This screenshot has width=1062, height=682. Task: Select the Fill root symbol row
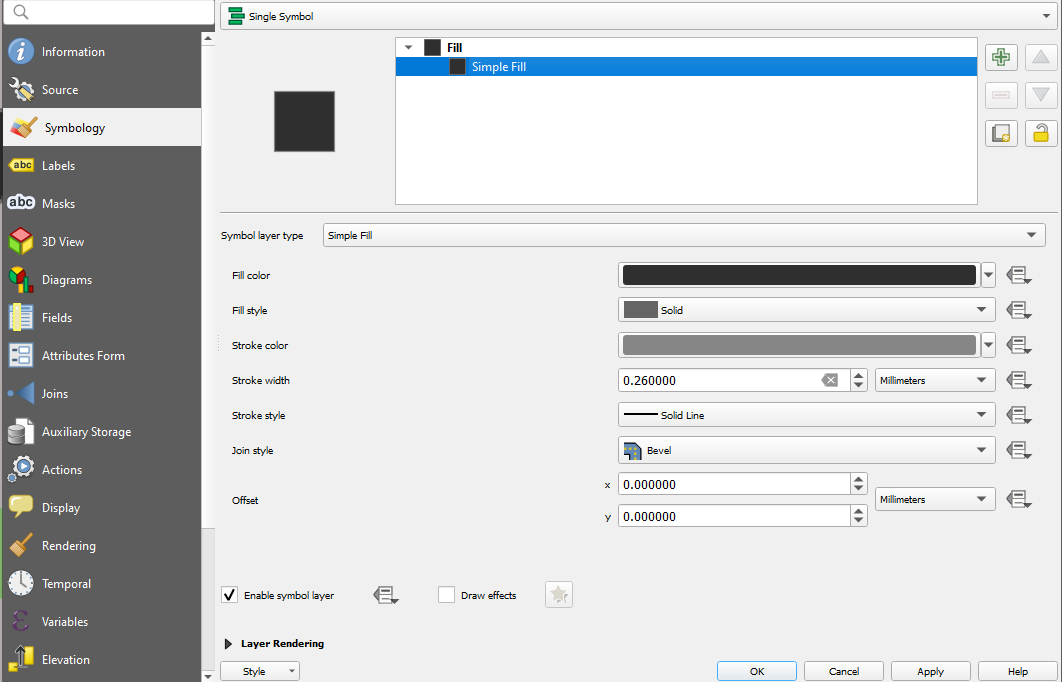[x=686, y=47]
